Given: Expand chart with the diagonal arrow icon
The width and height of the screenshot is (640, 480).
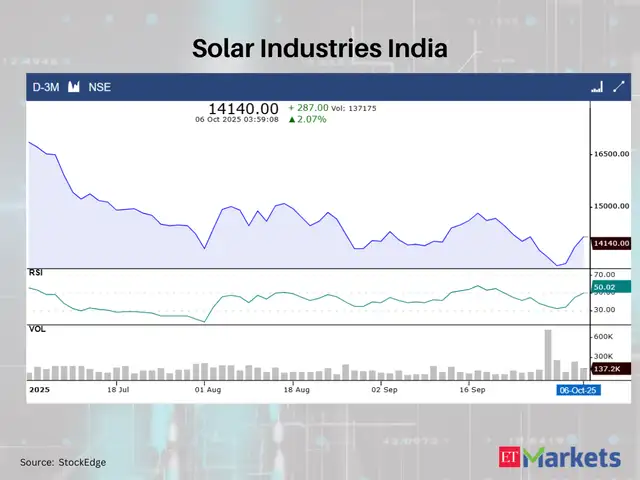Looking at the screenshot, I should tap(618, 87).
